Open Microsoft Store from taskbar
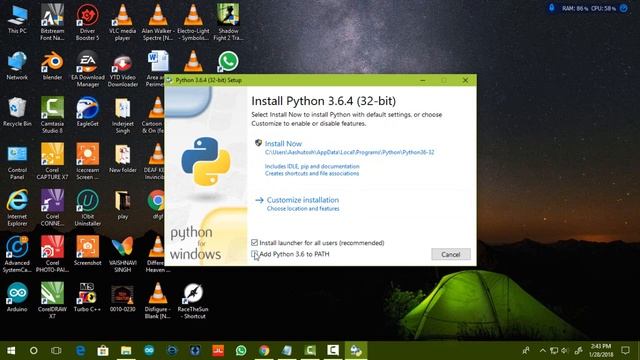The width and height of the screenshot is (640, 360). (103, 351)
